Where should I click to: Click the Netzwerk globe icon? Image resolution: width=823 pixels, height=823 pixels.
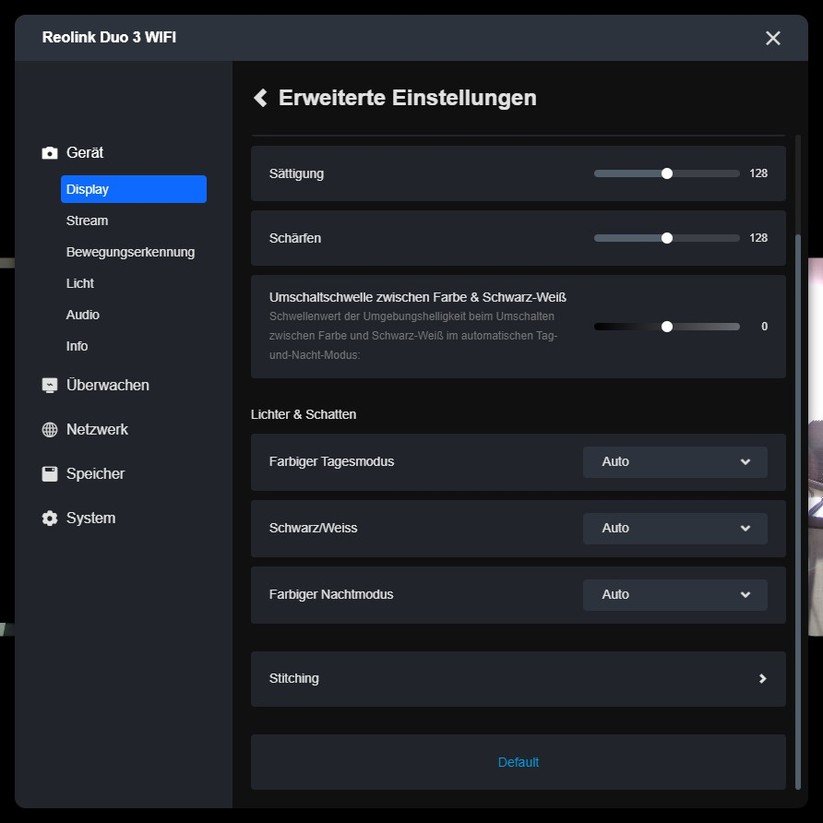click(x=48, y=429)
